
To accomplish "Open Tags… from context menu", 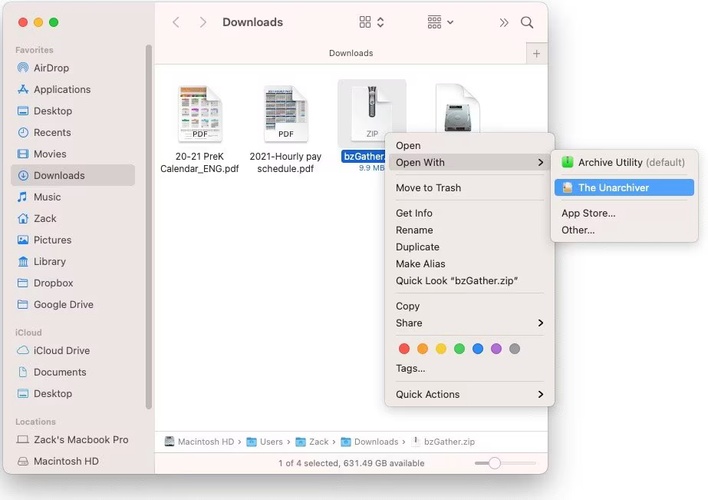I will click(x=470, y=368).
